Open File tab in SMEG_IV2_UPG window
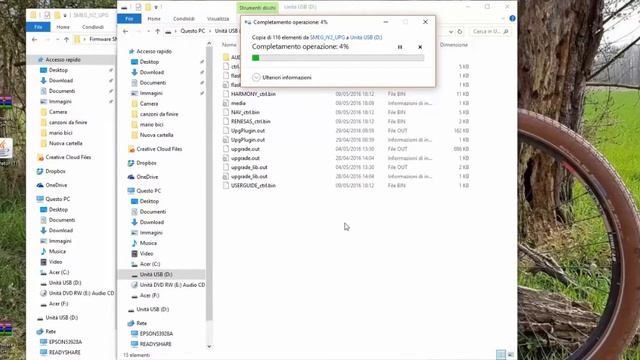 (x=38, y=27)
